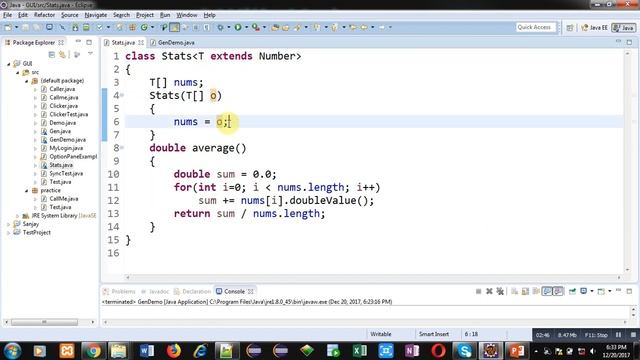Click the Debug bug toolbar icon
The width and height of the screenshot is (640, 360).
(x=220, y=27)
